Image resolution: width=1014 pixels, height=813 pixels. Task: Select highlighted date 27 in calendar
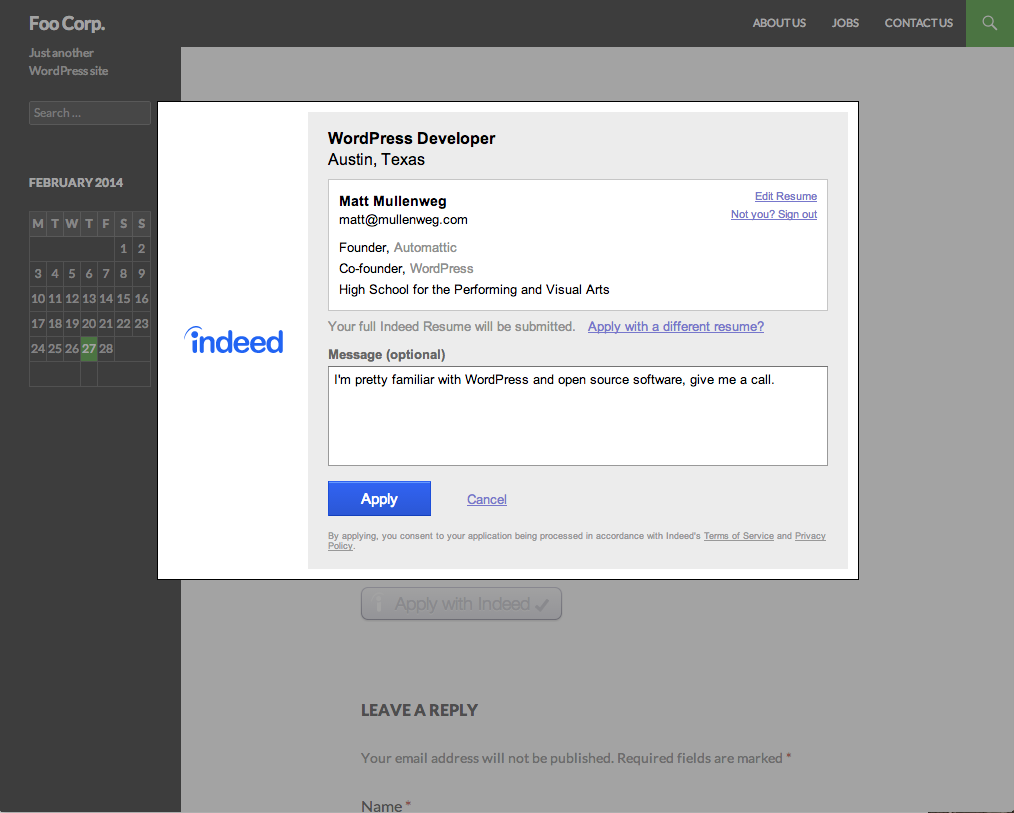coord(89,349)
